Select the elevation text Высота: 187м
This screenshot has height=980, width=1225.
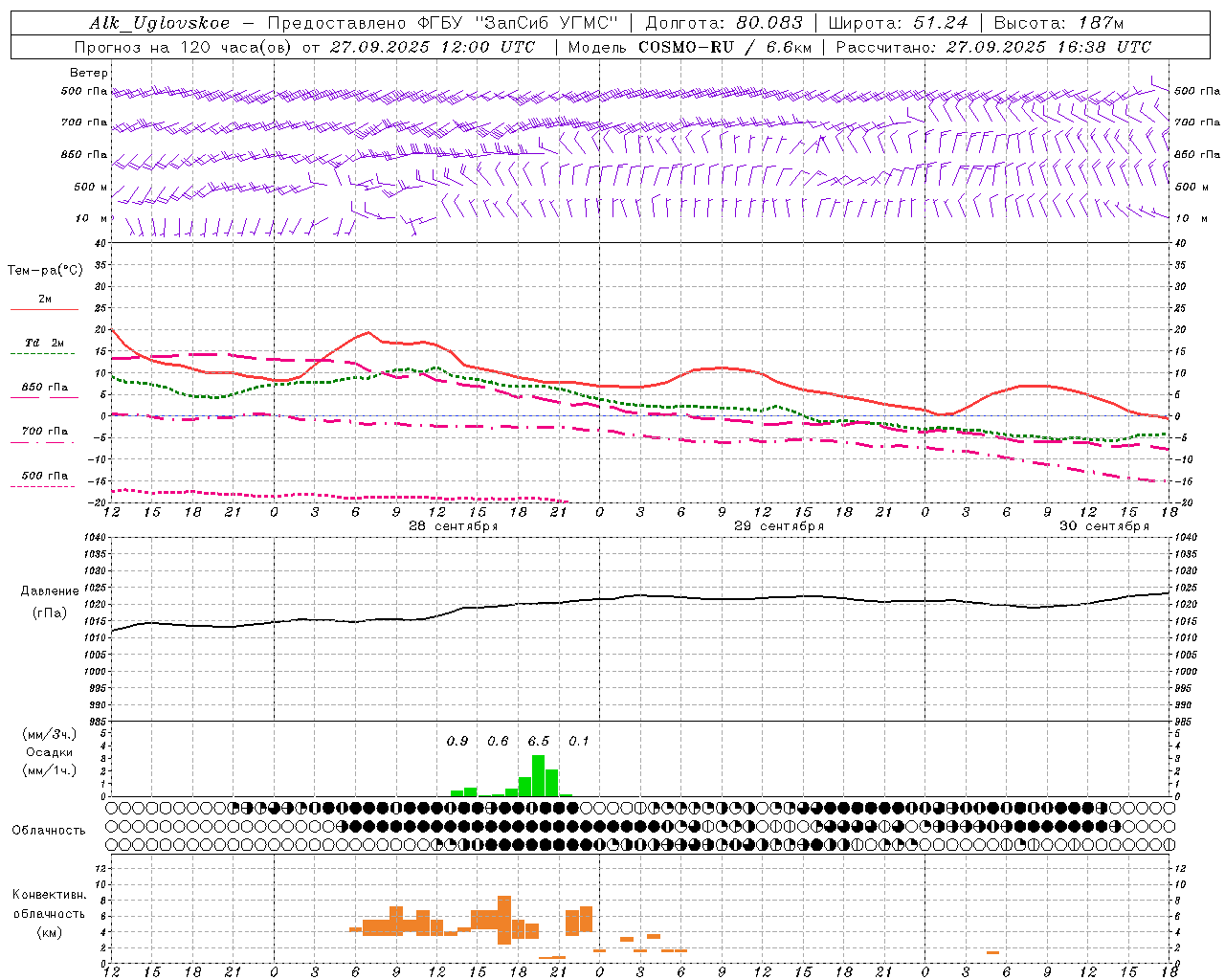pyautogui.click(x=1058, y=23)
